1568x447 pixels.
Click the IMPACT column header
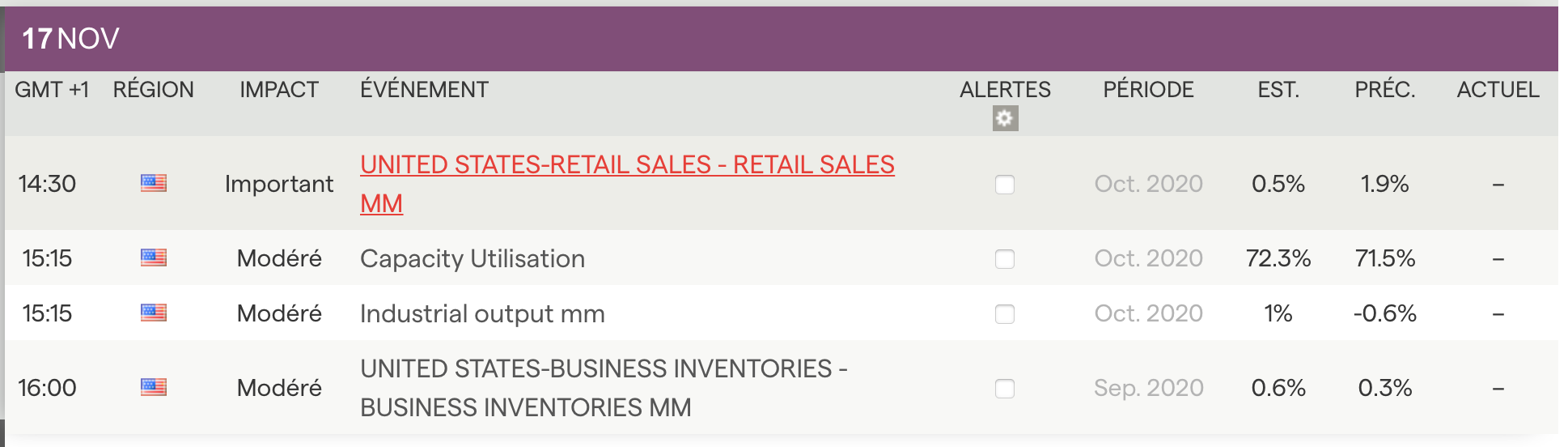coord(279,90)
